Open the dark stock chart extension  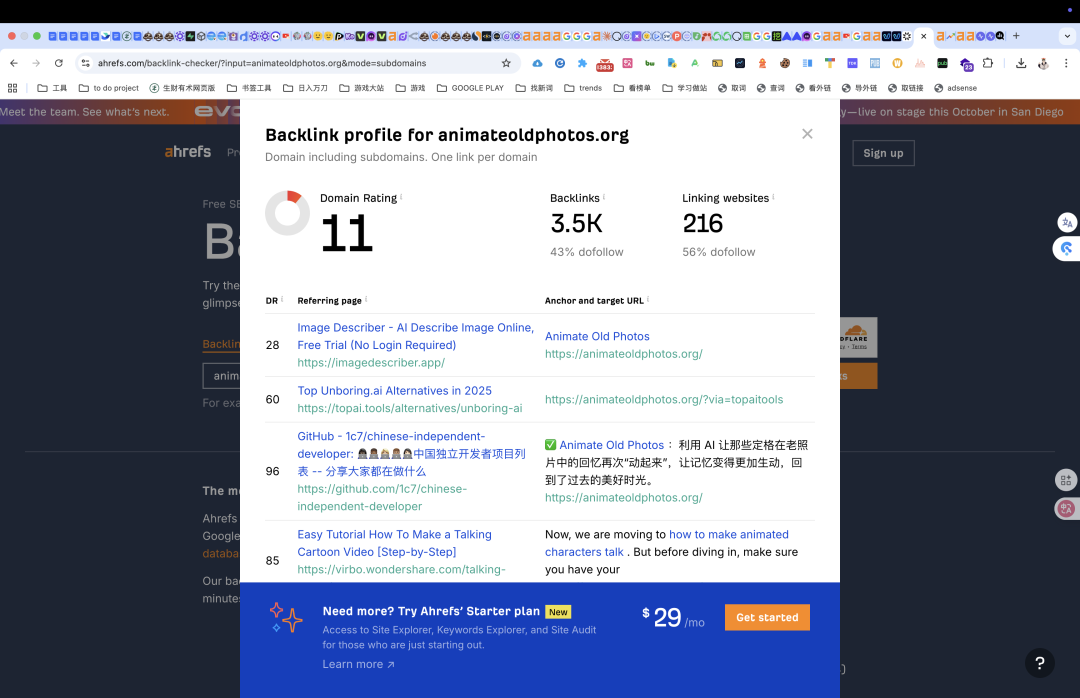coord(740,63)
